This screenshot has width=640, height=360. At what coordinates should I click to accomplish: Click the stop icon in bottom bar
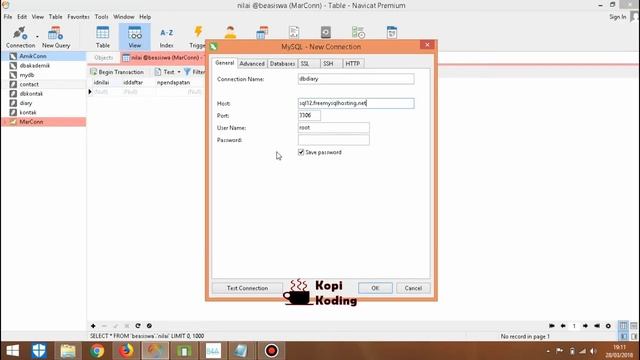point(149,326)
